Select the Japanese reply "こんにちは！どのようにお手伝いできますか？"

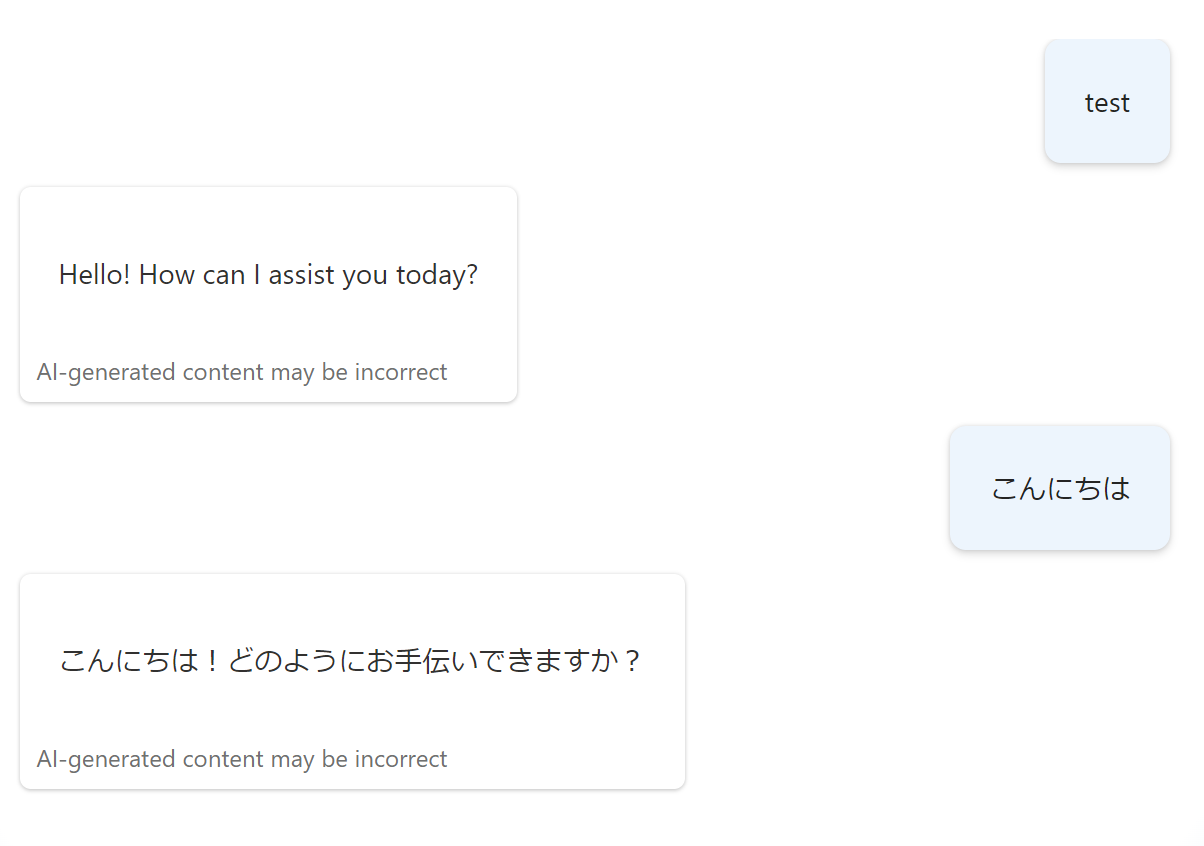[x=350, y=662]
